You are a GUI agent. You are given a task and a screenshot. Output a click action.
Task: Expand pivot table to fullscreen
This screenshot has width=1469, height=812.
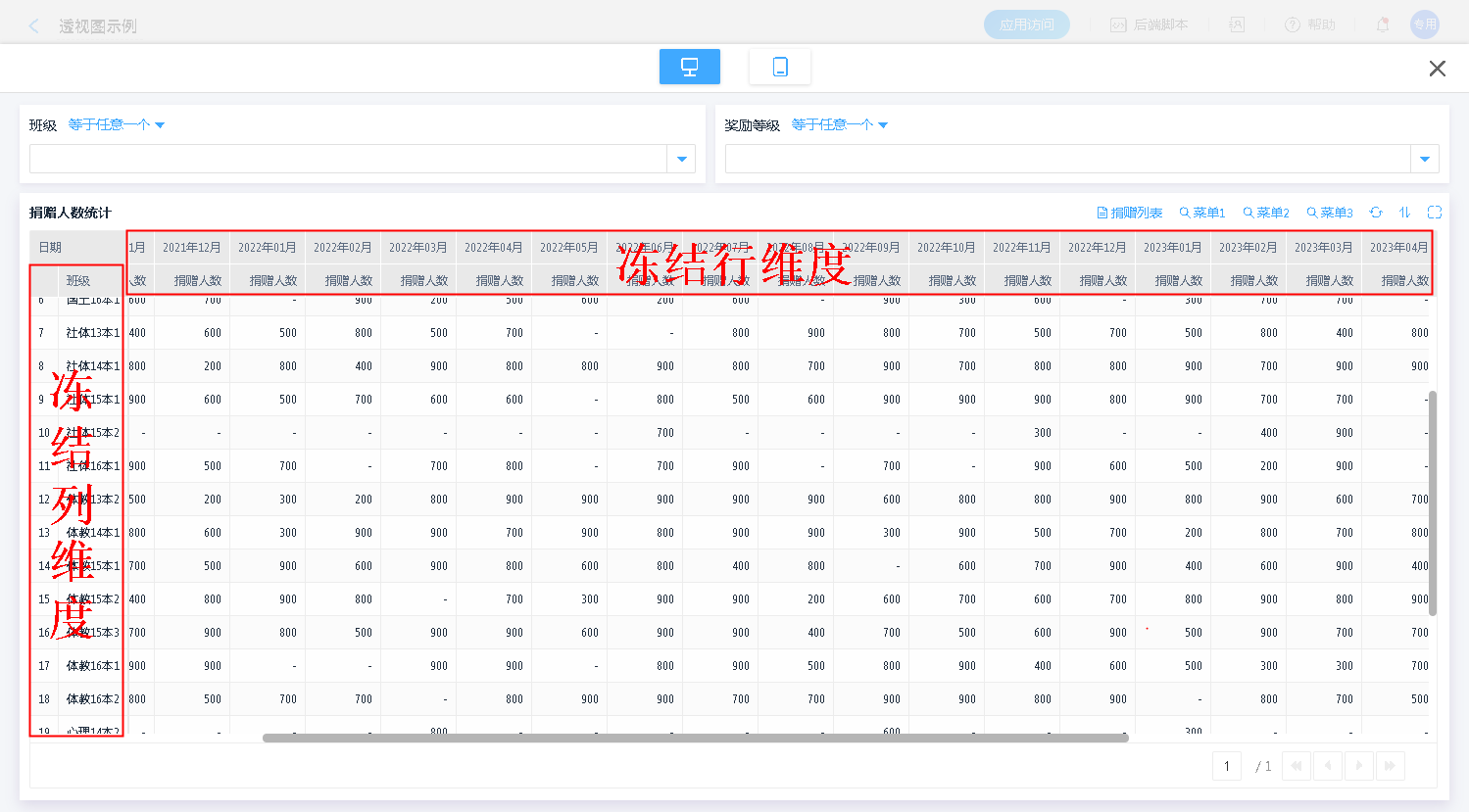1435,213
